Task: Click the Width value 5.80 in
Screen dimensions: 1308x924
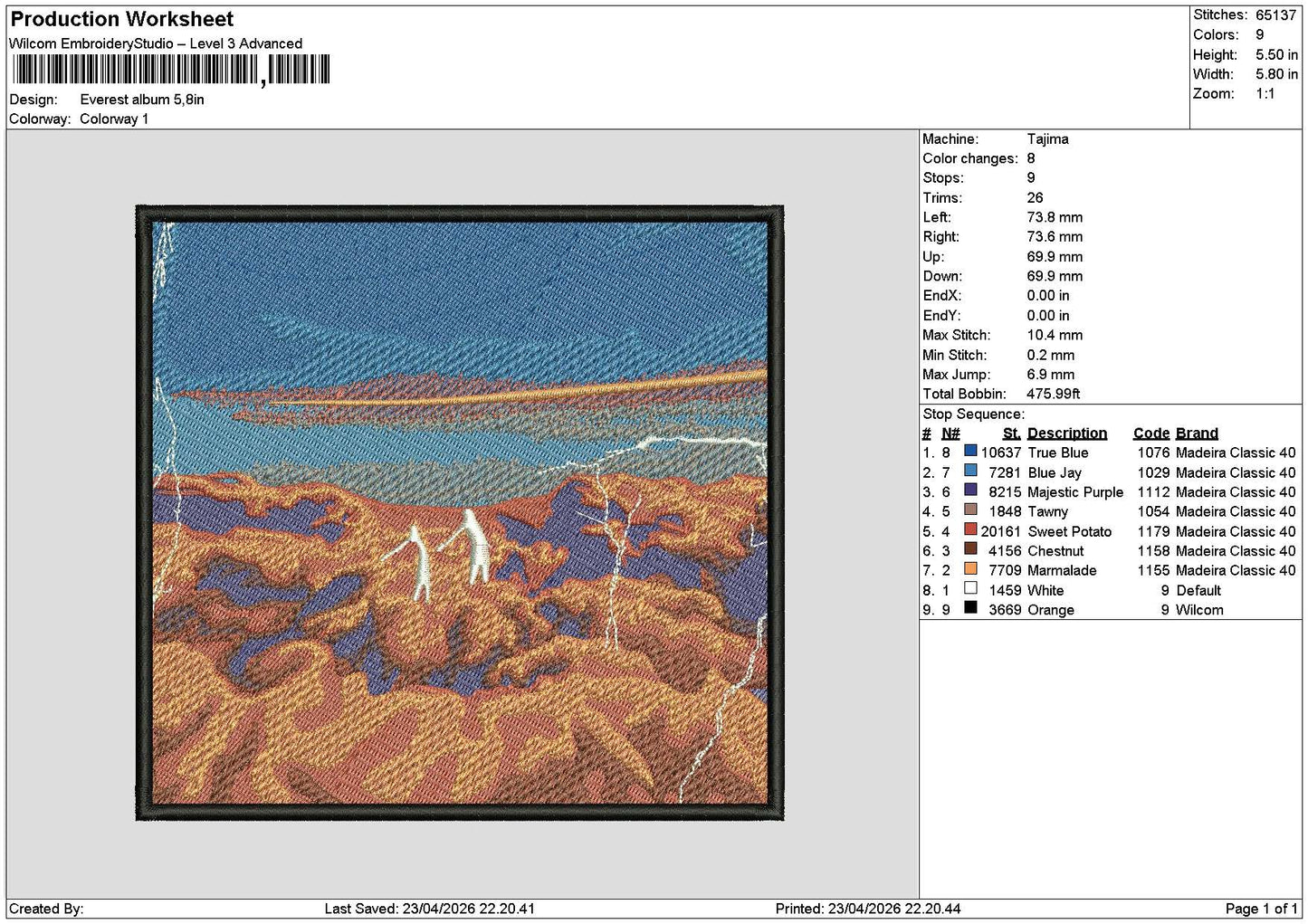Action: tap(1276, 74)
